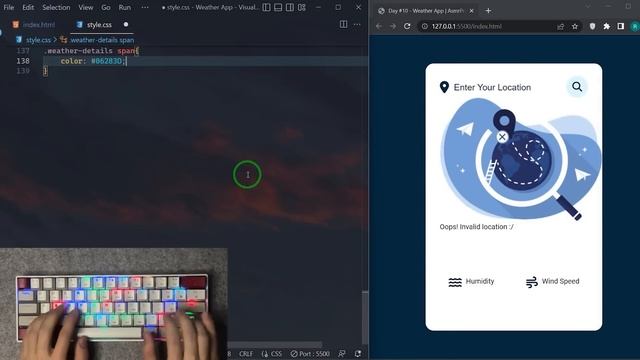The width and height of the screenshot is (640, 360).
Task: Select style.css in the breadcrumb
Action: [x=38, y=40]
